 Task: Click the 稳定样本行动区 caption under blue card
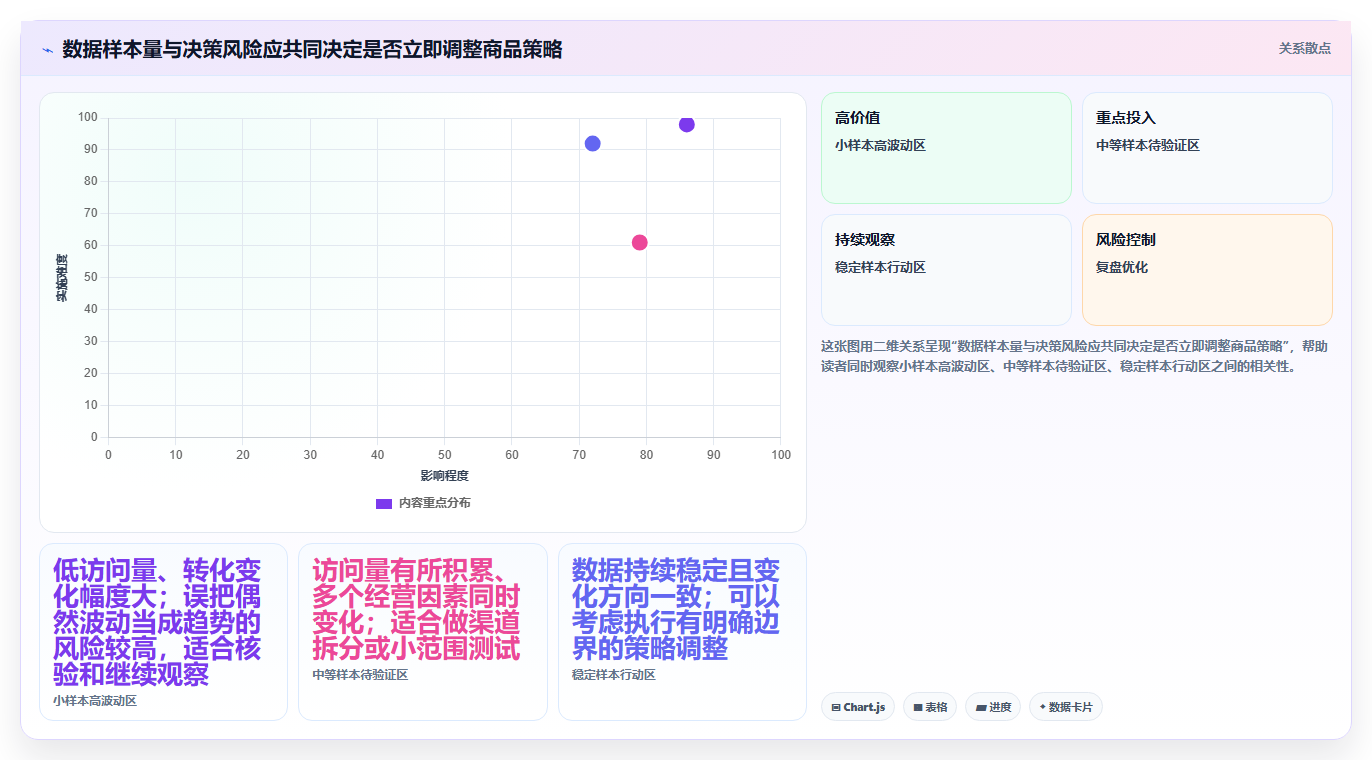point(614,675)
